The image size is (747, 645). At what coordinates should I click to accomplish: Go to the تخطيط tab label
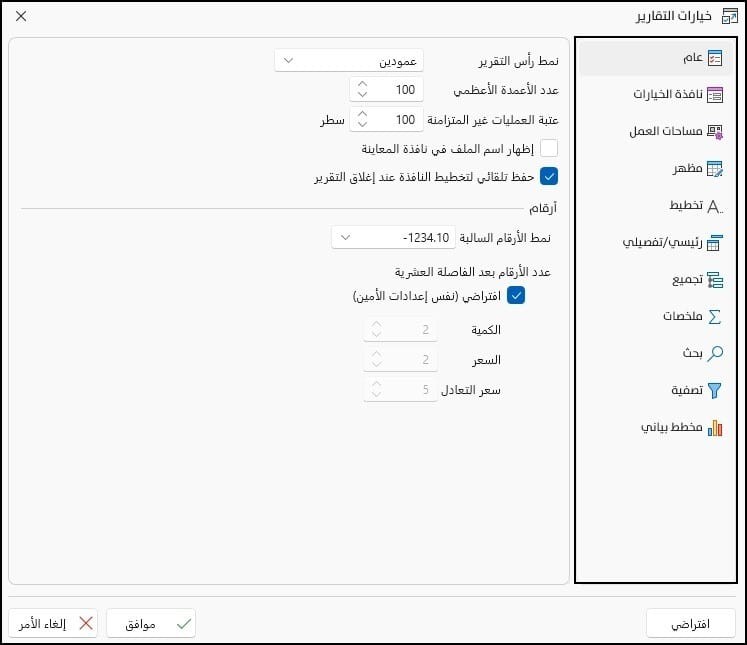coord(686,205)
